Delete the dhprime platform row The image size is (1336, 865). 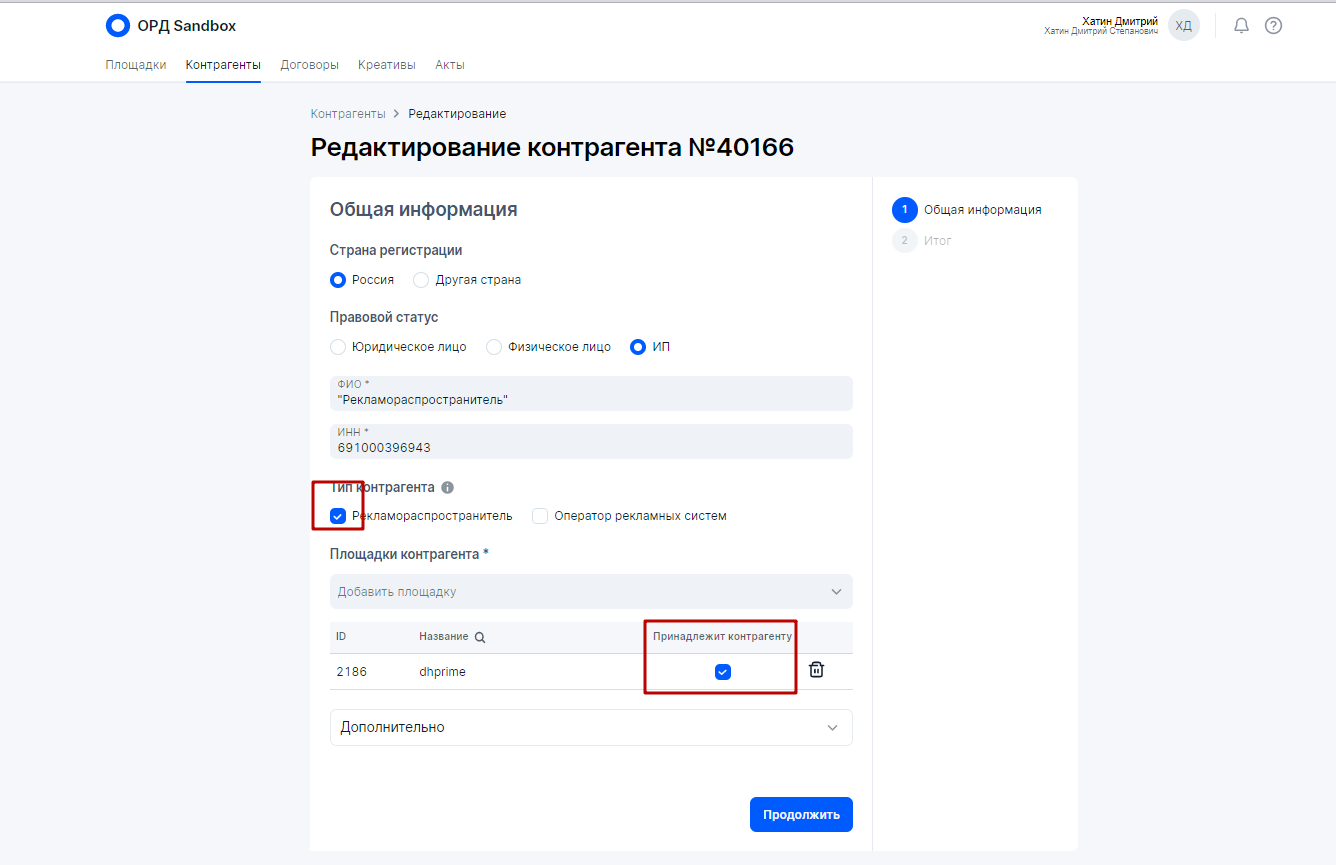pos(816,670)
